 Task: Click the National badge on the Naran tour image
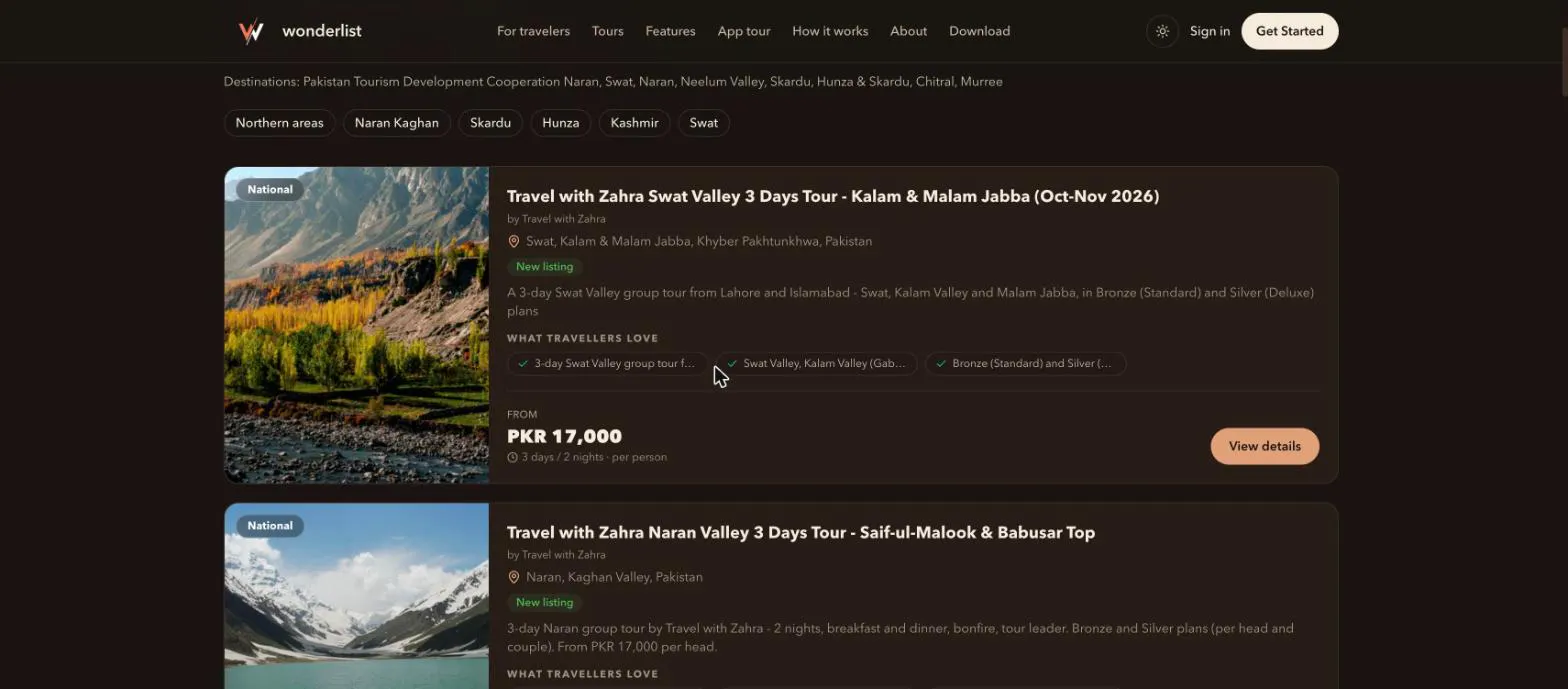270,525
